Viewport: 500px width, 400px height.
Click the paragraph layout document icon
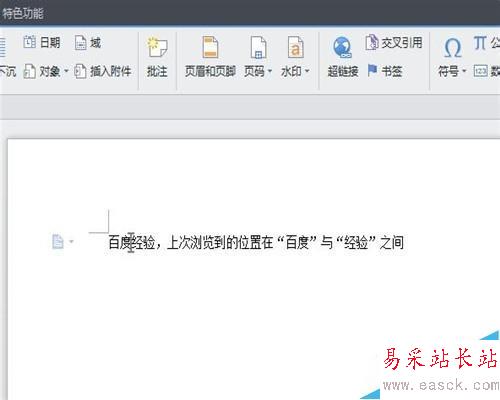pyautogui.click(x=58, y=242)
